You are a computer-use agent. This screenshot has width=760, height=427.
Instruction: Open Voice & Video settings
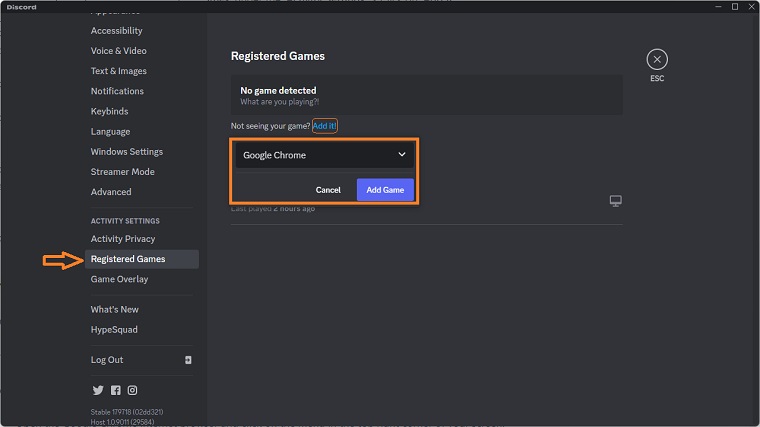click(x=118, y=51)
